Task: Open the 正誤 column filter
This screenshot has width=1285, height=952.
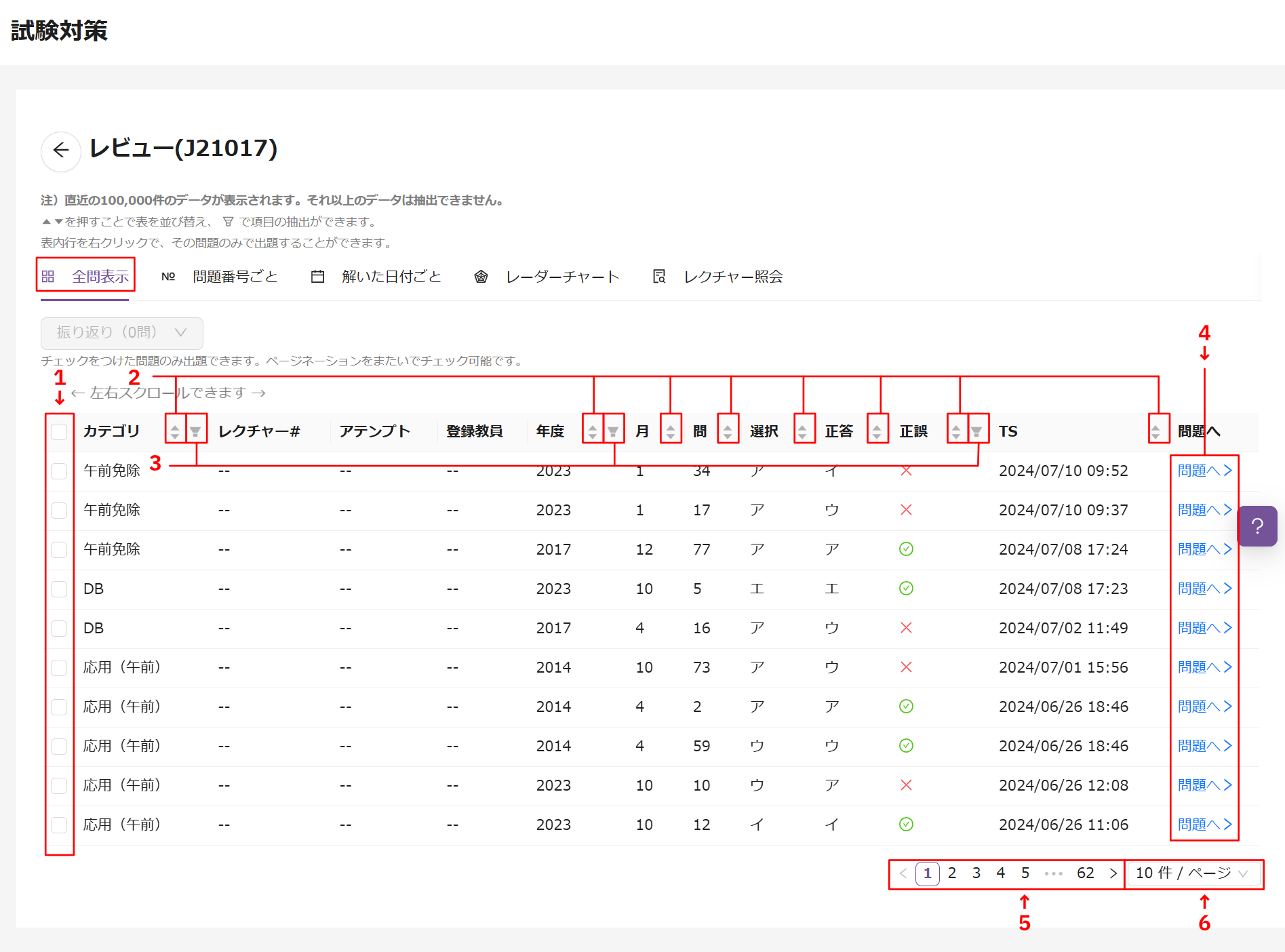Action: [976, 431]
